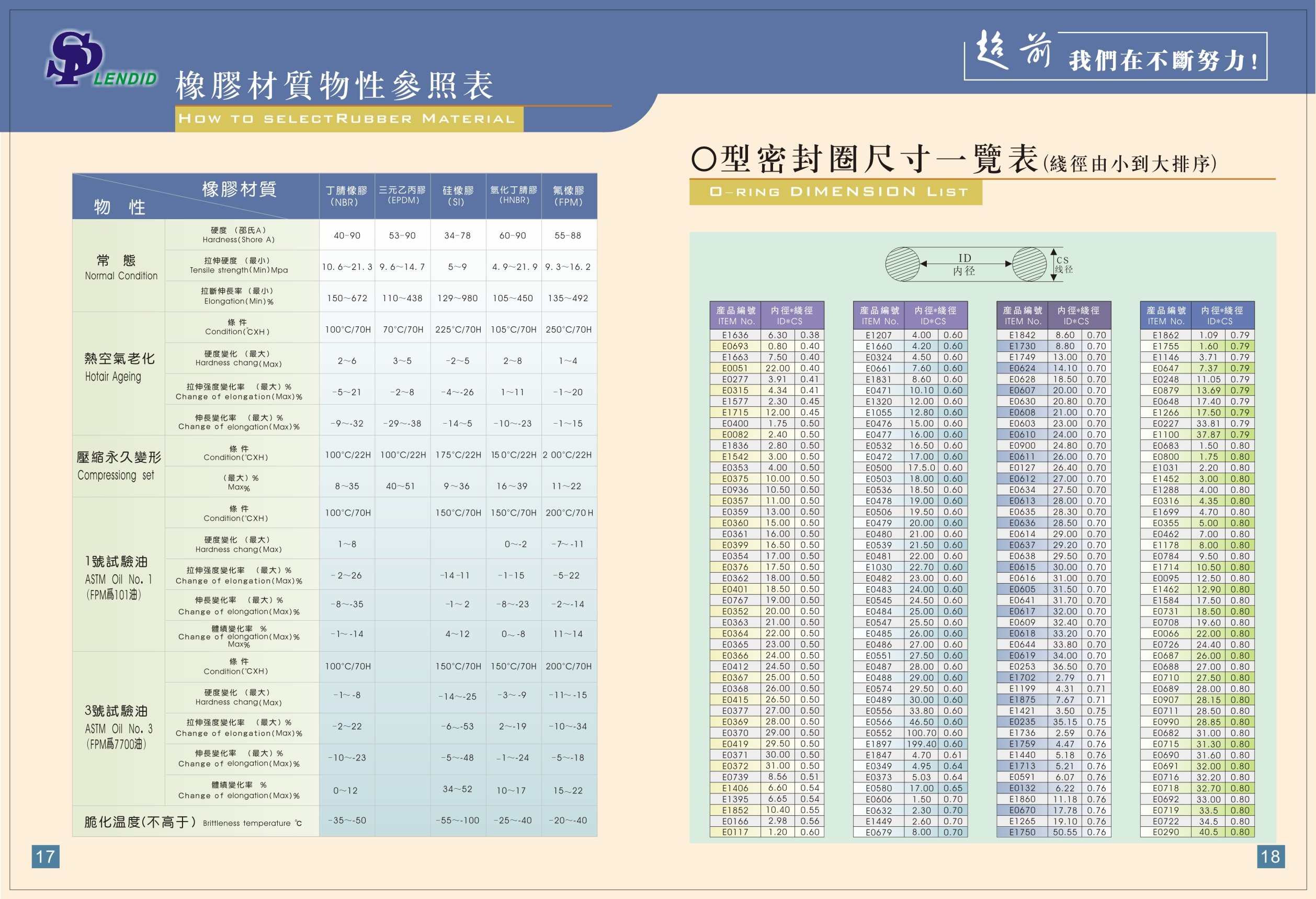Viewport: 1316px width, 899px height.
Task: Select the 氫化丁腈膠 (HNBR) column header
Action: click(x=513, y=197)
